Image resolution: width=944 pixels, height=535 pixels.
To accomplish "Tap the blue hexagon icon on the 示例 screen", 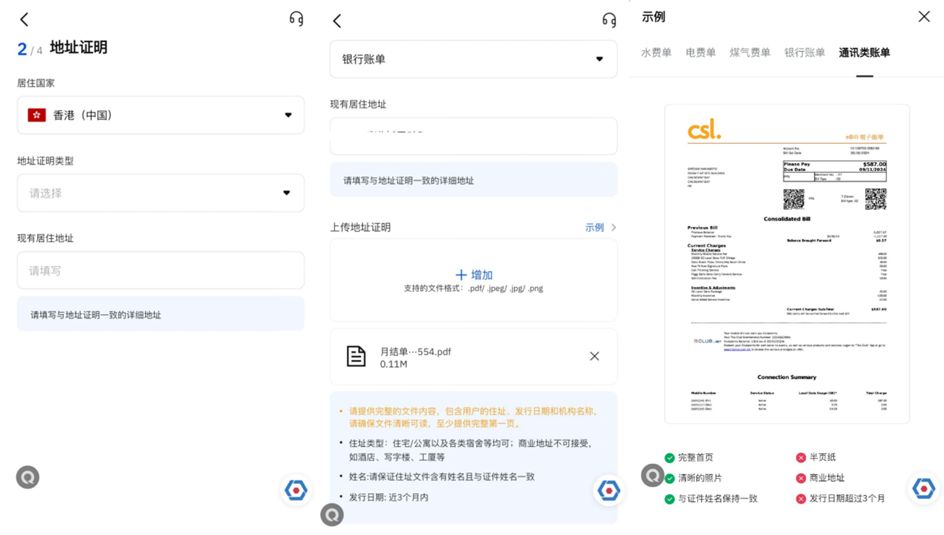I will (x=921, y=488).
